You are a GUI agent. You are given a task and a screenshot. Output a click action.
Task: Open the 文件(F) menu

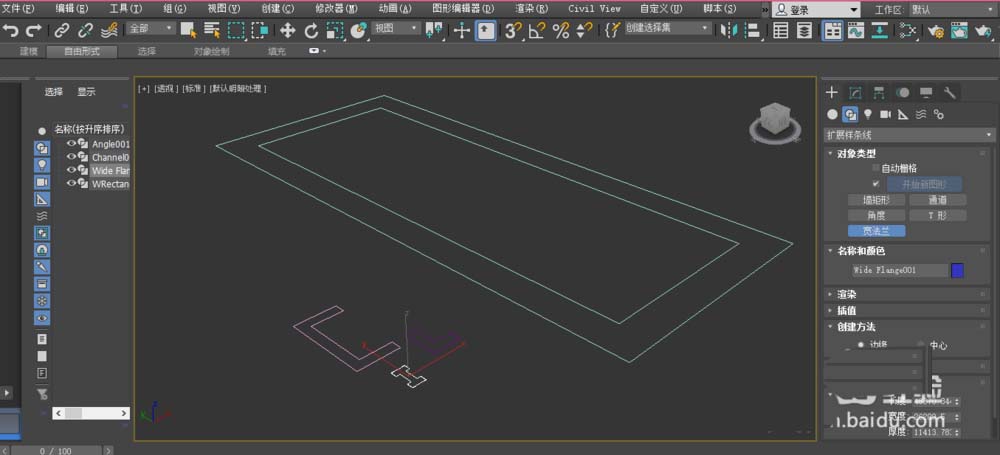[x=18, y=9]
